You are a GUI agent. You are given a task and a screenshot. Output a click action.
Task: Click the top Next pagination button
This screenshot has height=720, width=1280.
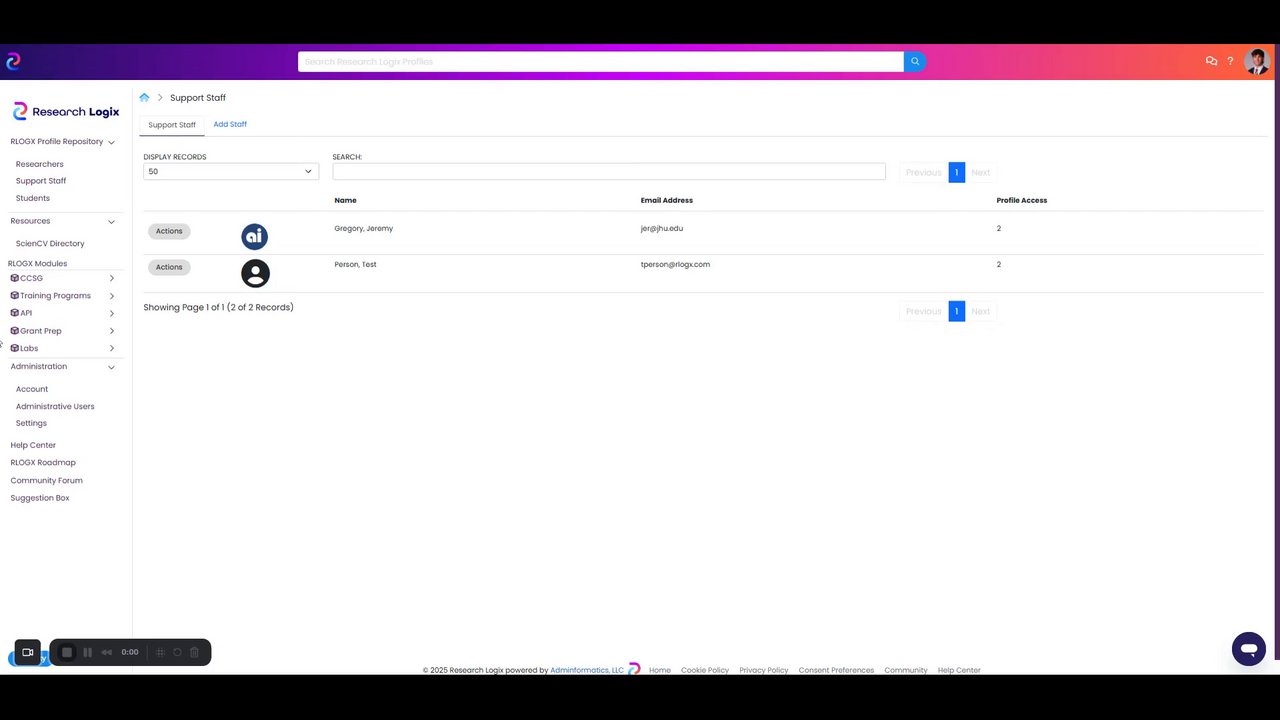point(981,172)
